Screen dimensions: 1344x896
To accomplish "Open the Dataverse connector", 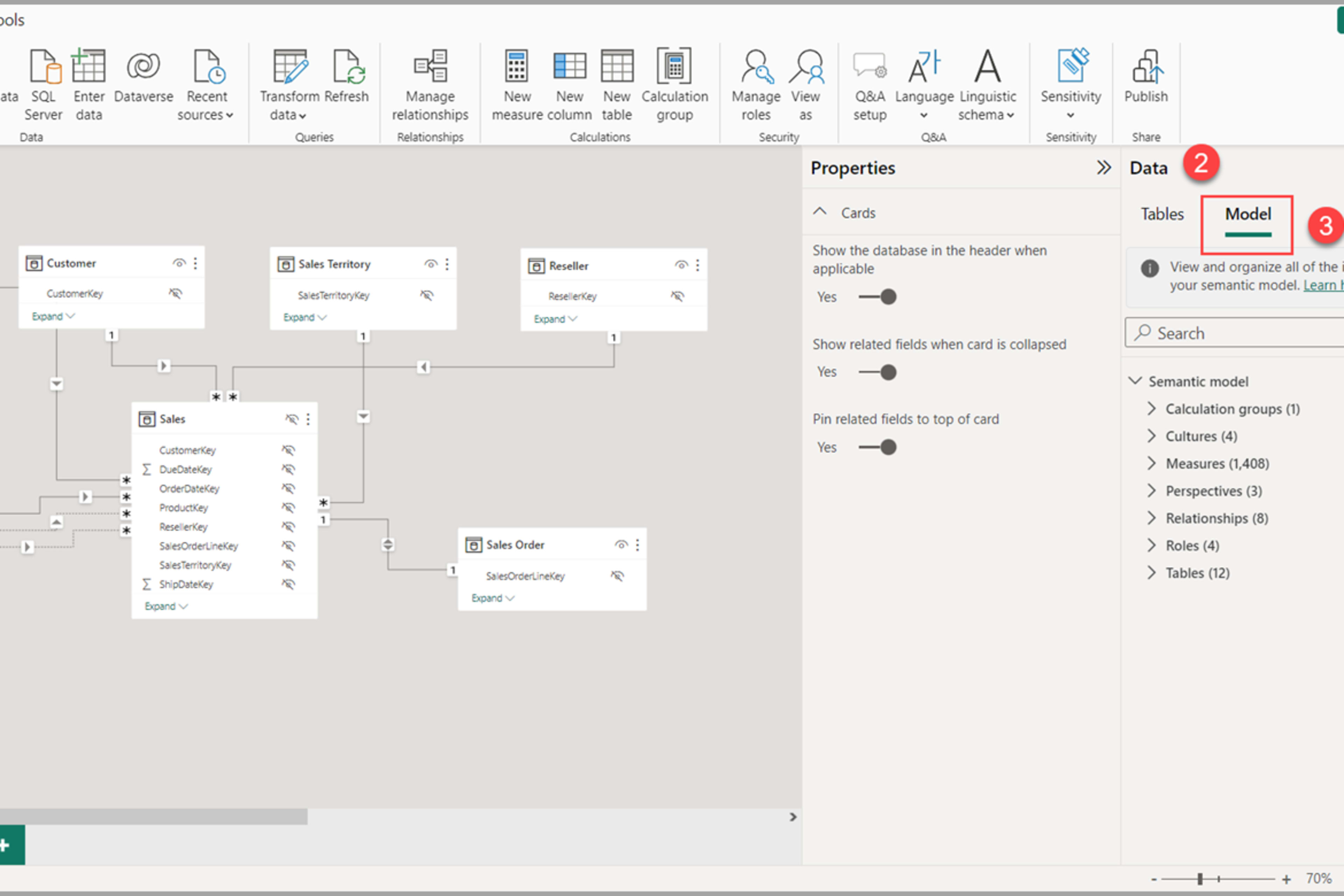I will pyautogui.click(x=143, y=77).
